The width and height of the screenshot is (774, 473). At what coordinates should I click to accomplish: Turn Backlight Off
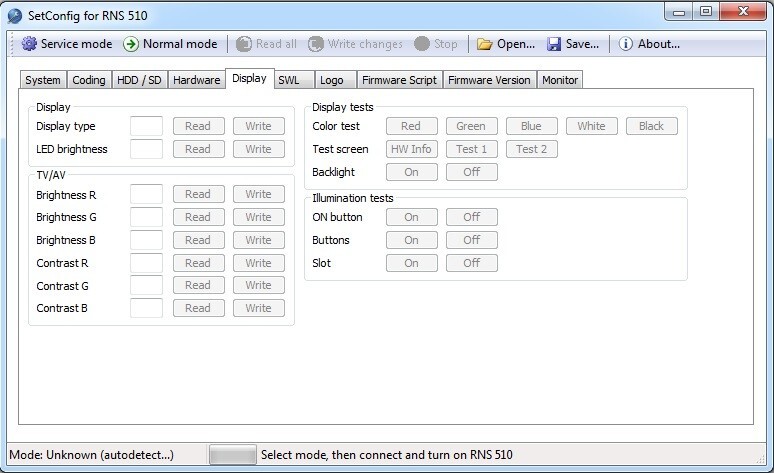(472, 172)
